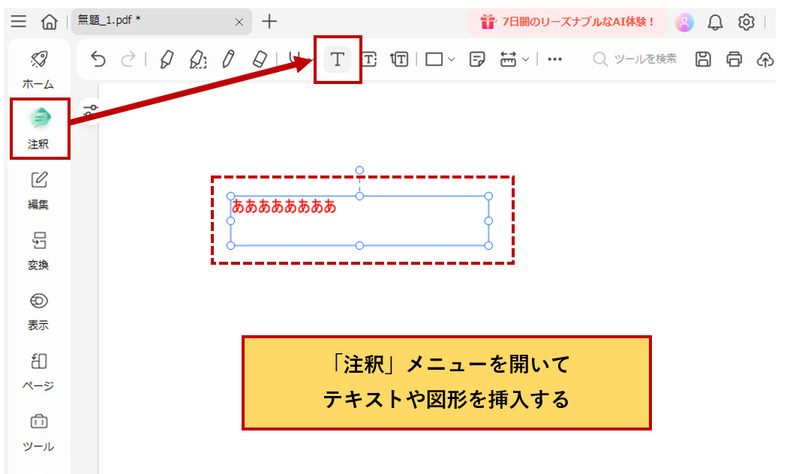Close the 無題_1.pdf tab
805x474 pixels.
[x=239, y=22]
